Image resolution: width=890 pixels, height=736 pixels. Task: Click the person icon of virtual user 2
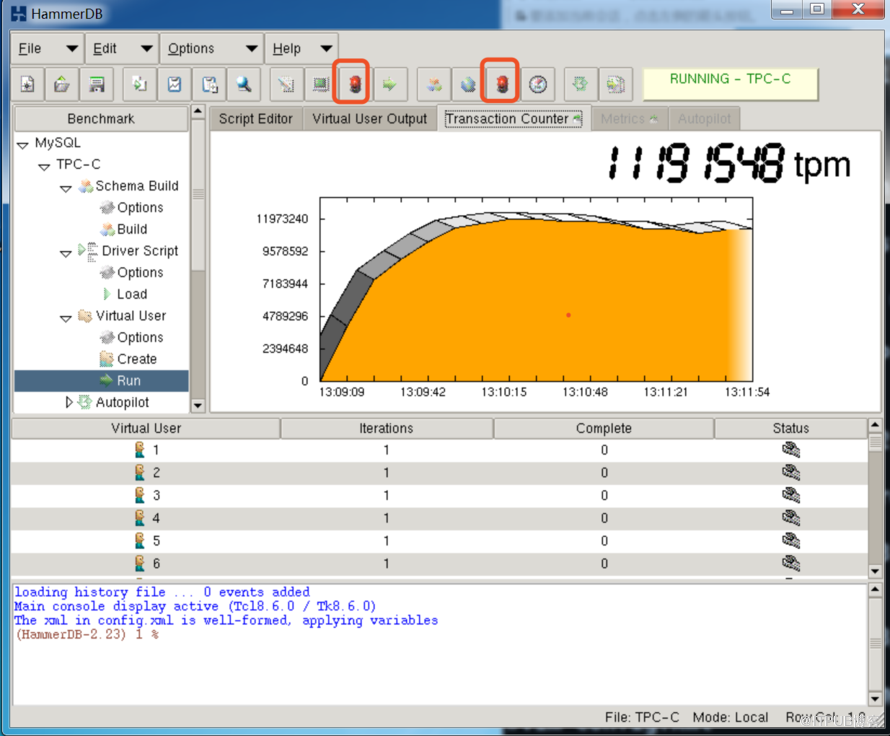click(x=140, y=473)
